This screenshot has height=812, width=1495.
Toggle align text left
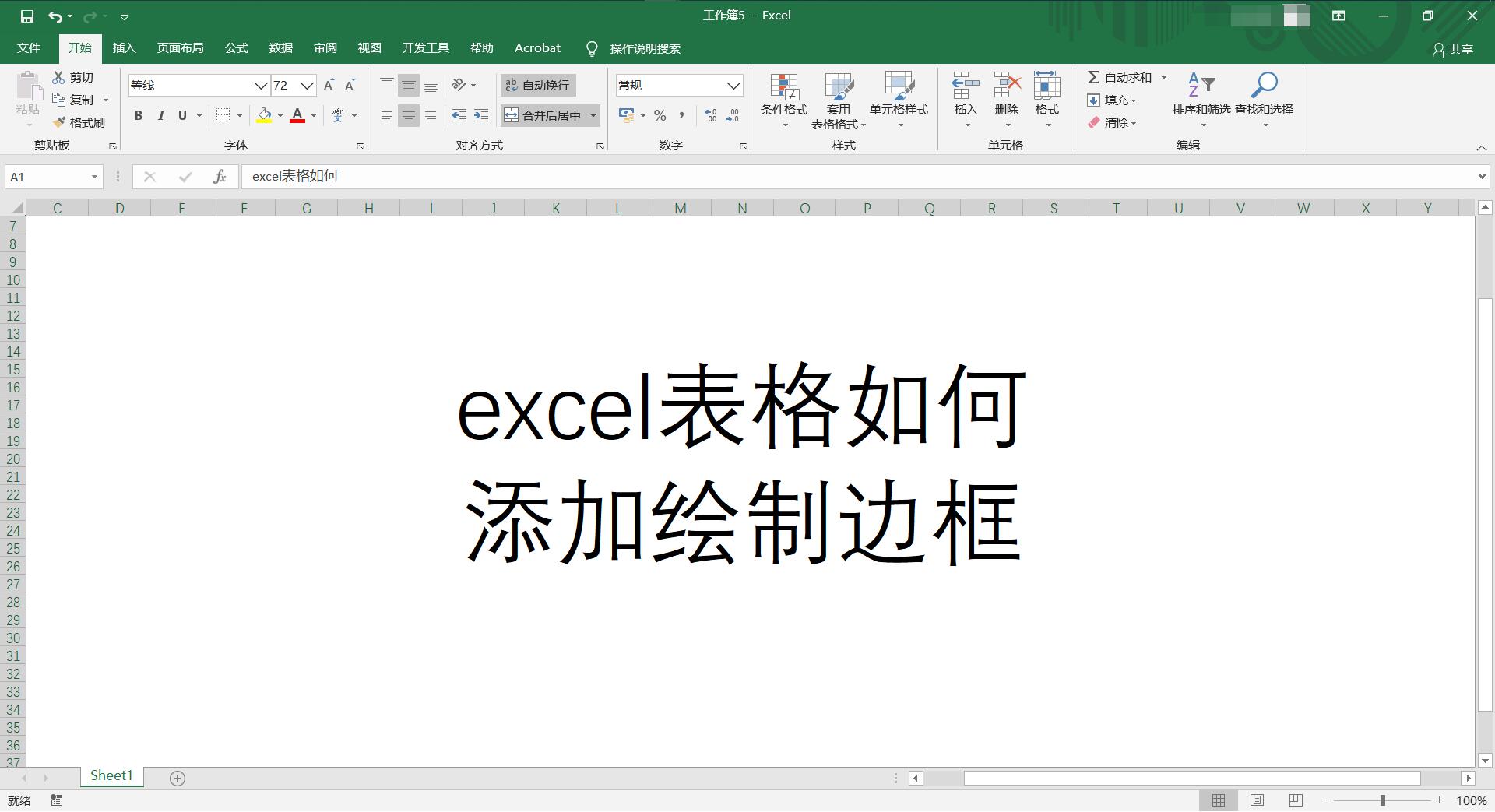(x=386, y=115)
